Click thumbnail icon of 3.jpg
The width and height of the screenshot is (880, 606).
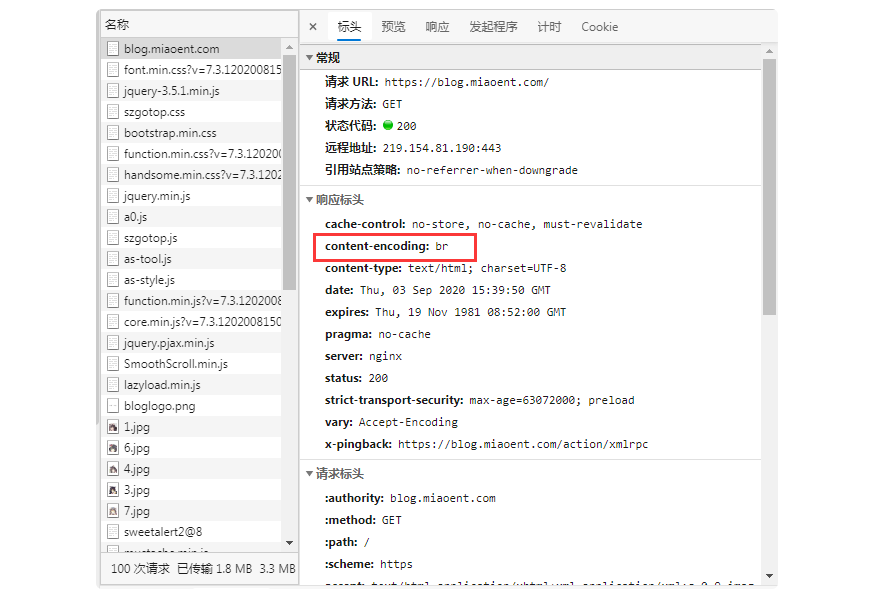point(113,490)
